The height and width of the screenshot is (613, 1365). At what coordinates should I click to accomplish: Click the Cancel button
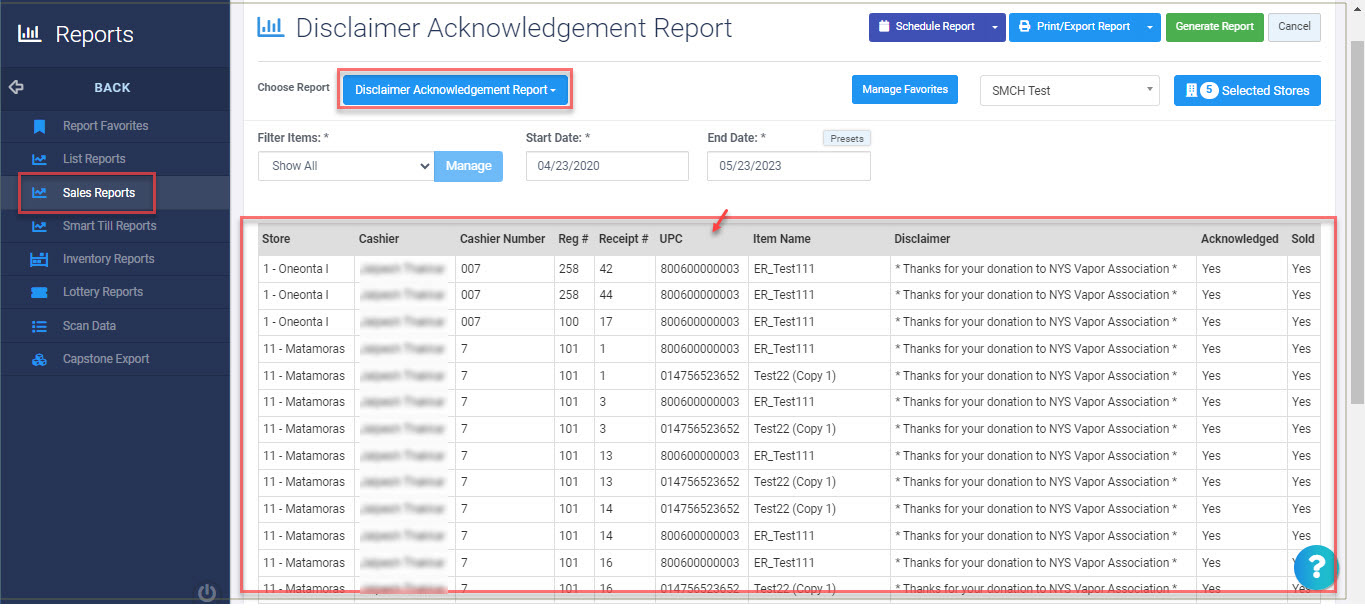[x=1294, y=27]
